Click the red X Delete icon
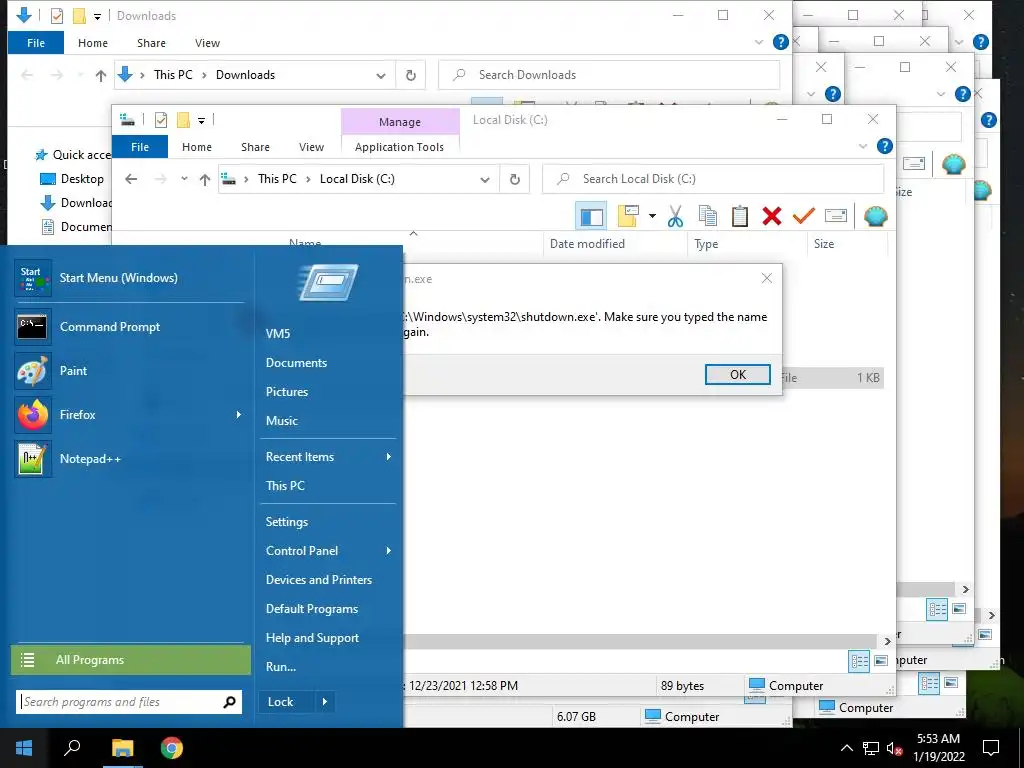This screenshot has height=768, width=1024. [771, 216]
